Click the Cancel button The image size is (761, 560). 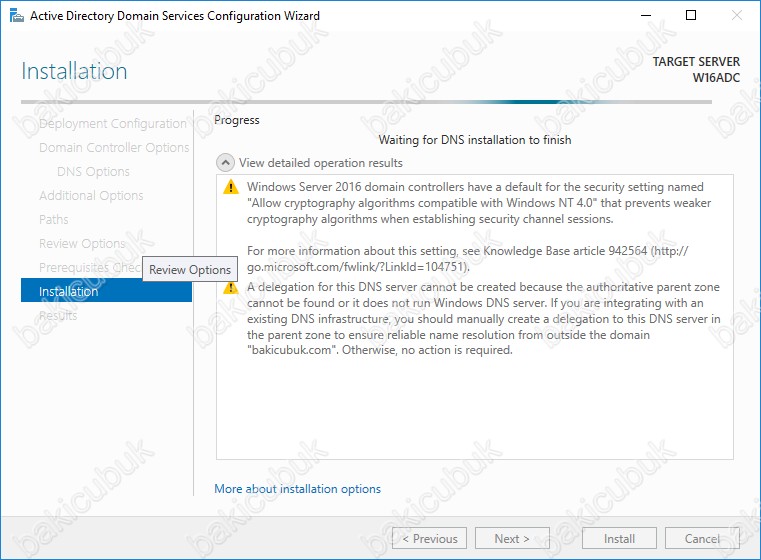point(702,538)
